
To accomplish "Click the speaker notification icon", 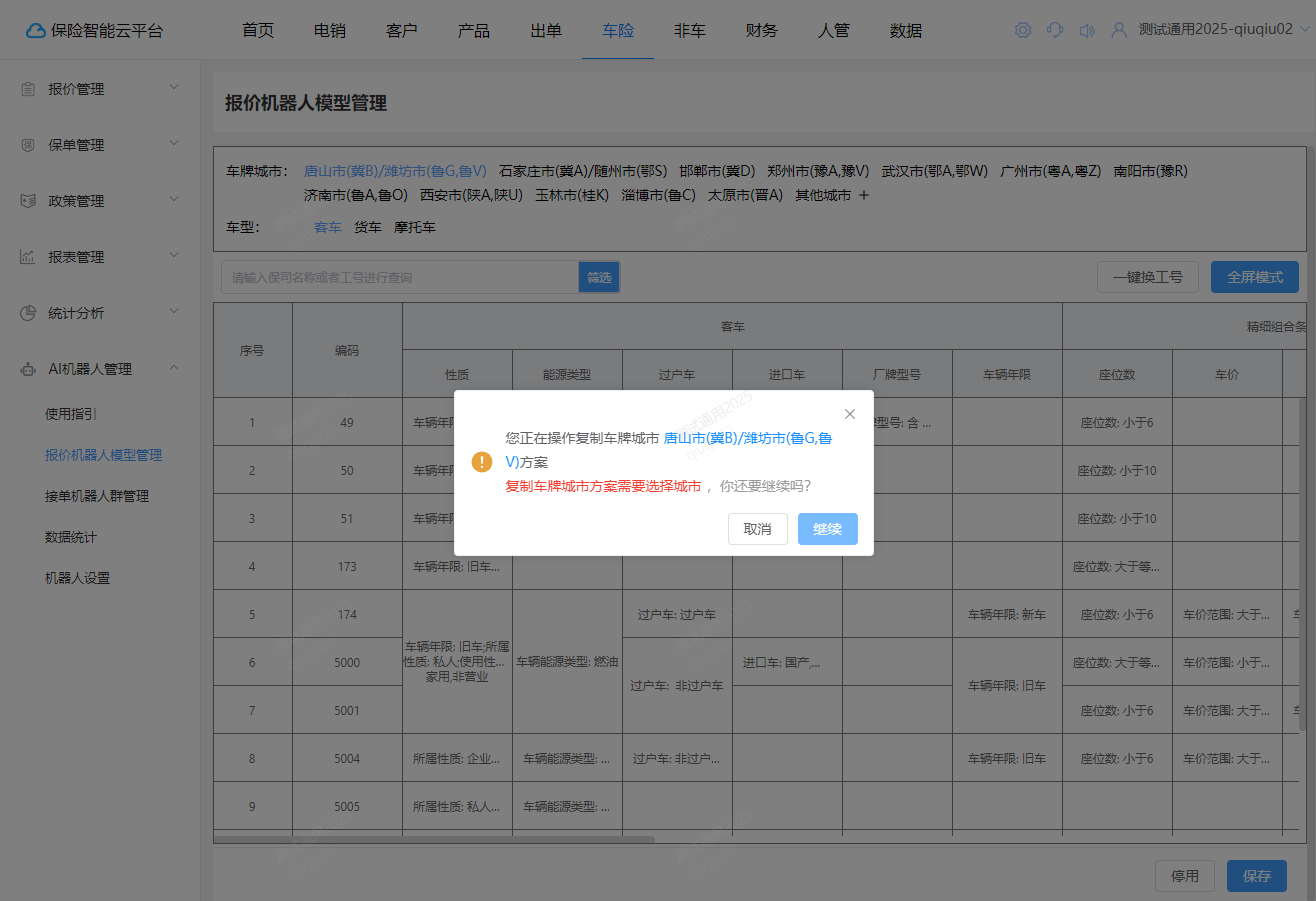I will [x=1087, y=30].
